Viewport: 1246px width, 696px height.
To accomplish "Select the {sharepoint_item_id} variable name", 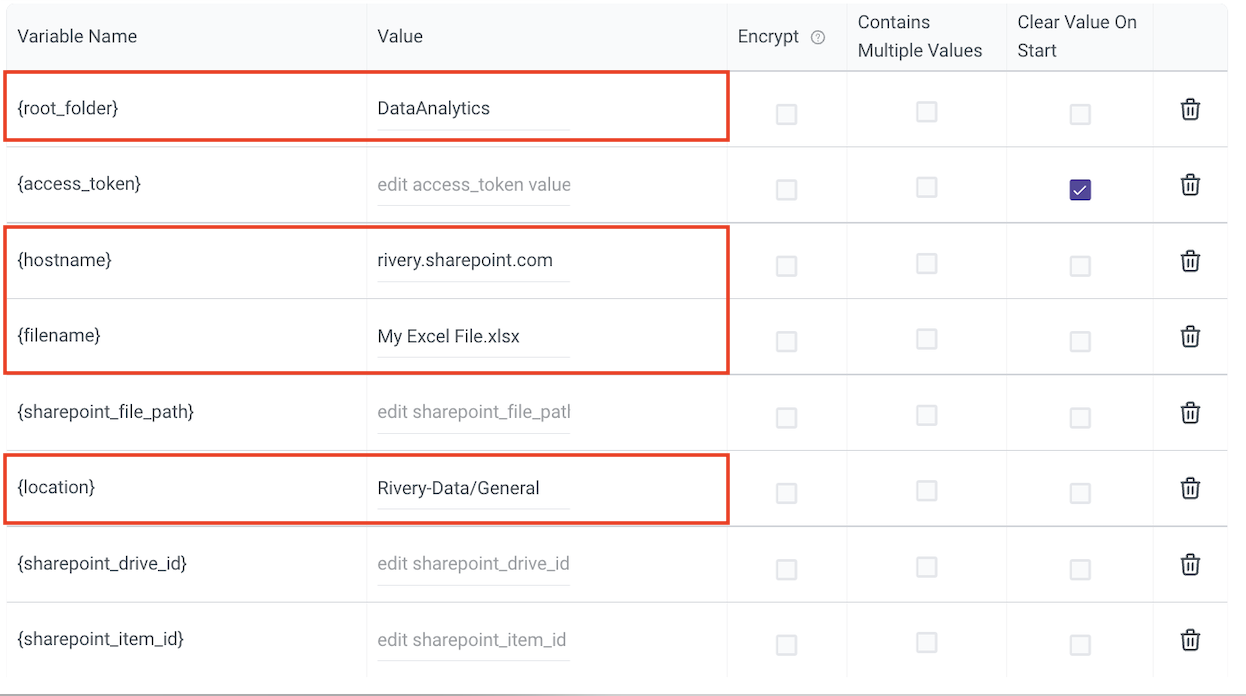I will pos(101,640).
